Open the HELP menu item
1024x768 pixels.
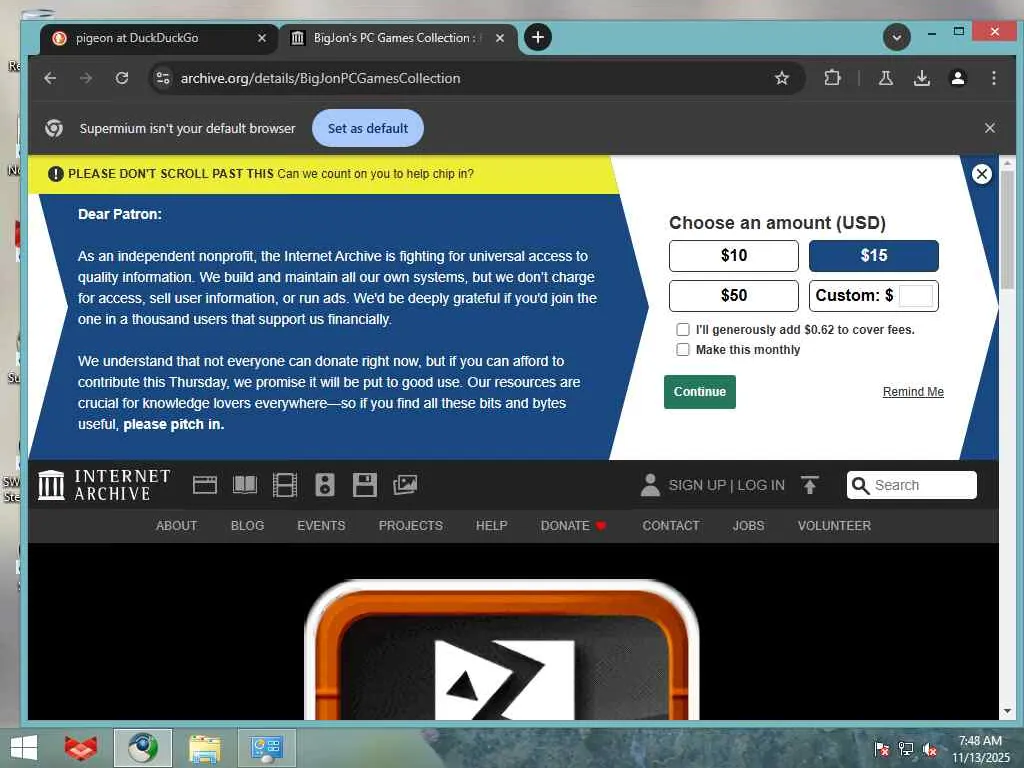point(491,526)
